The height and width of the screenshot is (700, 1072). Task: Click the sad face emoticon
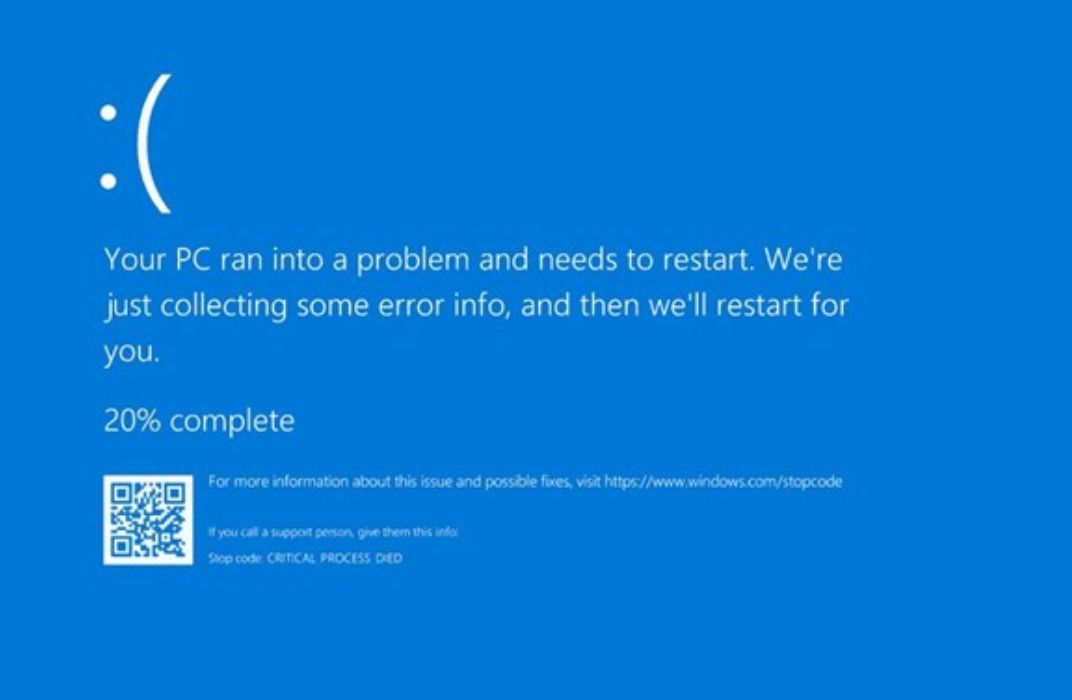click(x=135, y=144)
